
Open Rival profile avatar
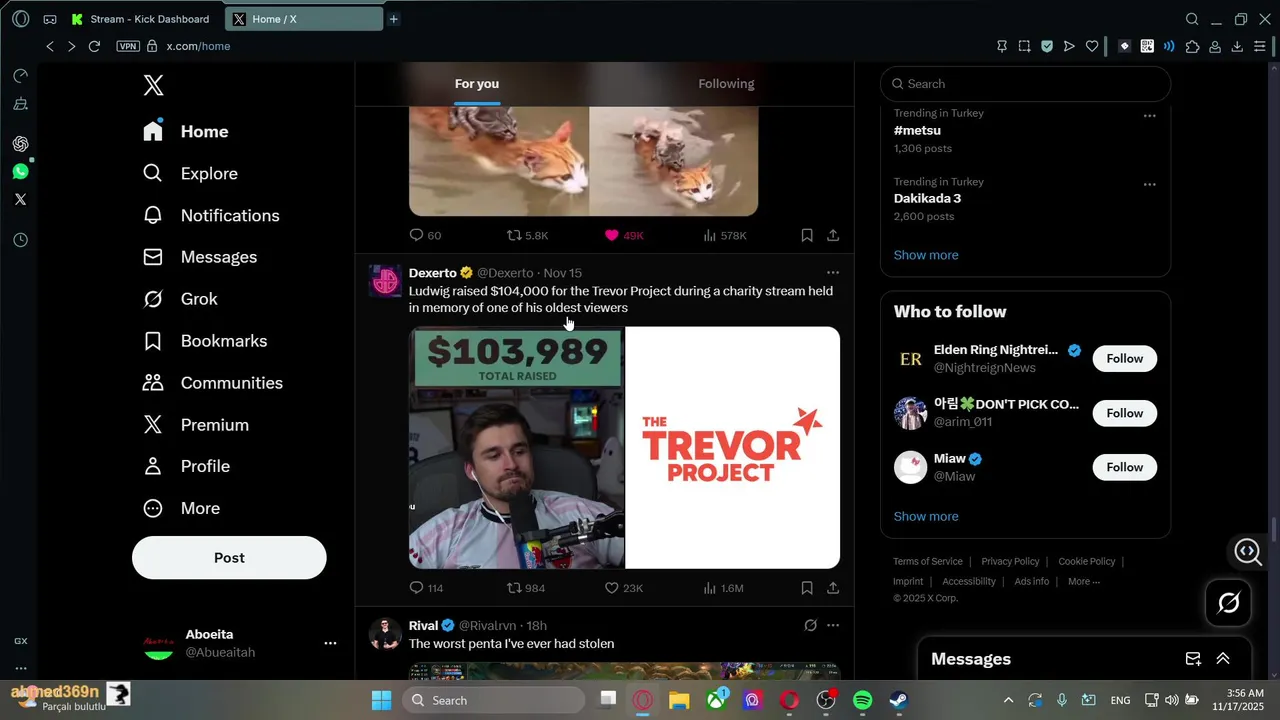385,634
